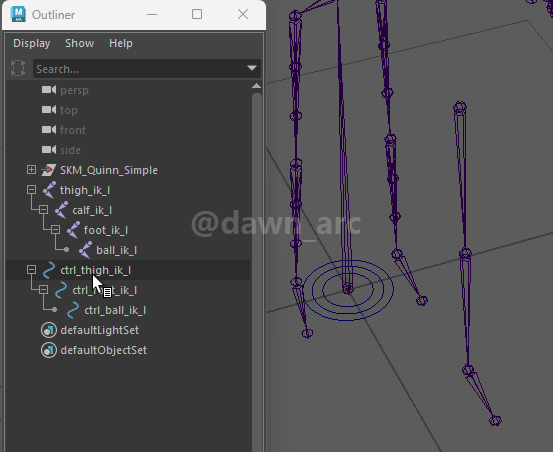This screenshot has height=452, width=553.
Task: Collapse the foot_ik_l joint
Action: point(55,230)
